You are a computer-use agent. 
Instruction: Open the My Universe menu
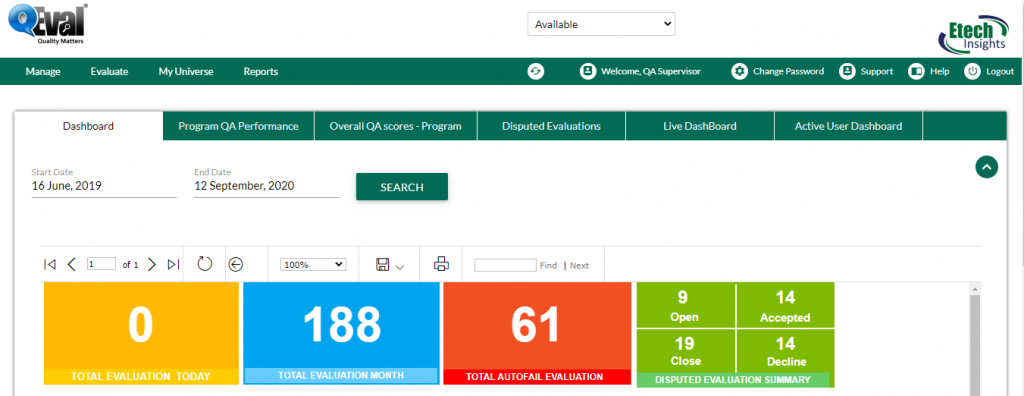(185, 72)
